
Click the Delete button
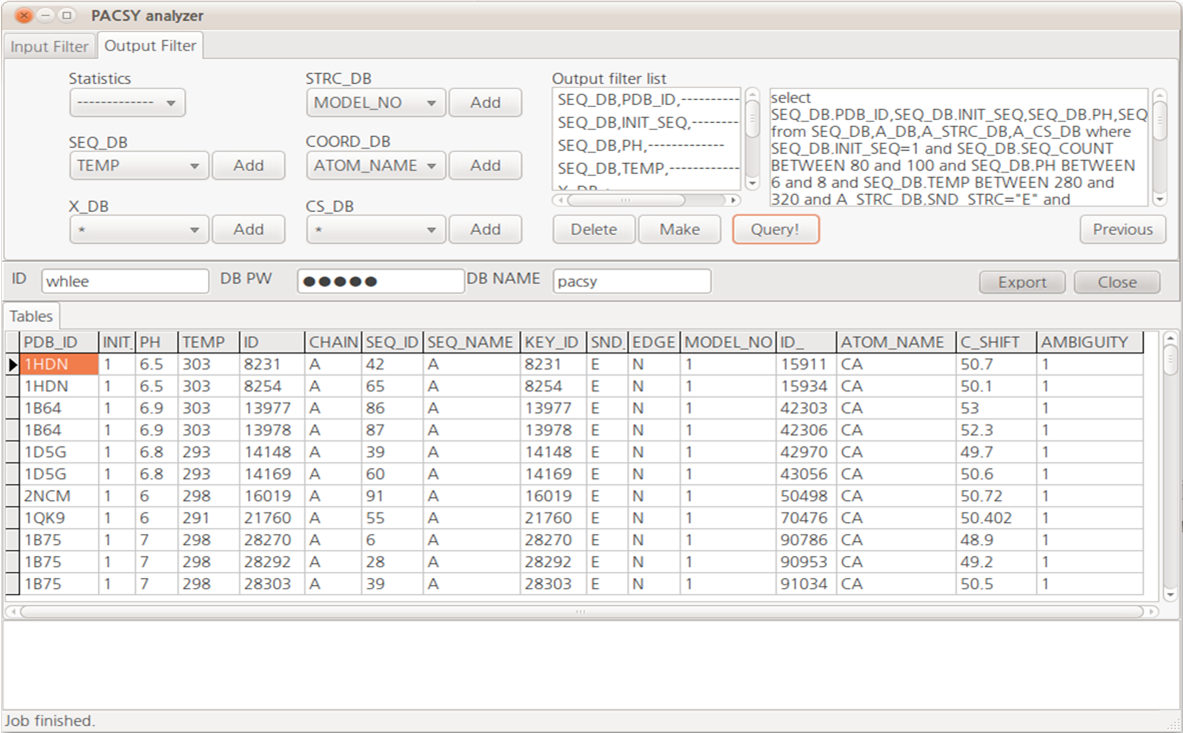click(x=594, y=229)
